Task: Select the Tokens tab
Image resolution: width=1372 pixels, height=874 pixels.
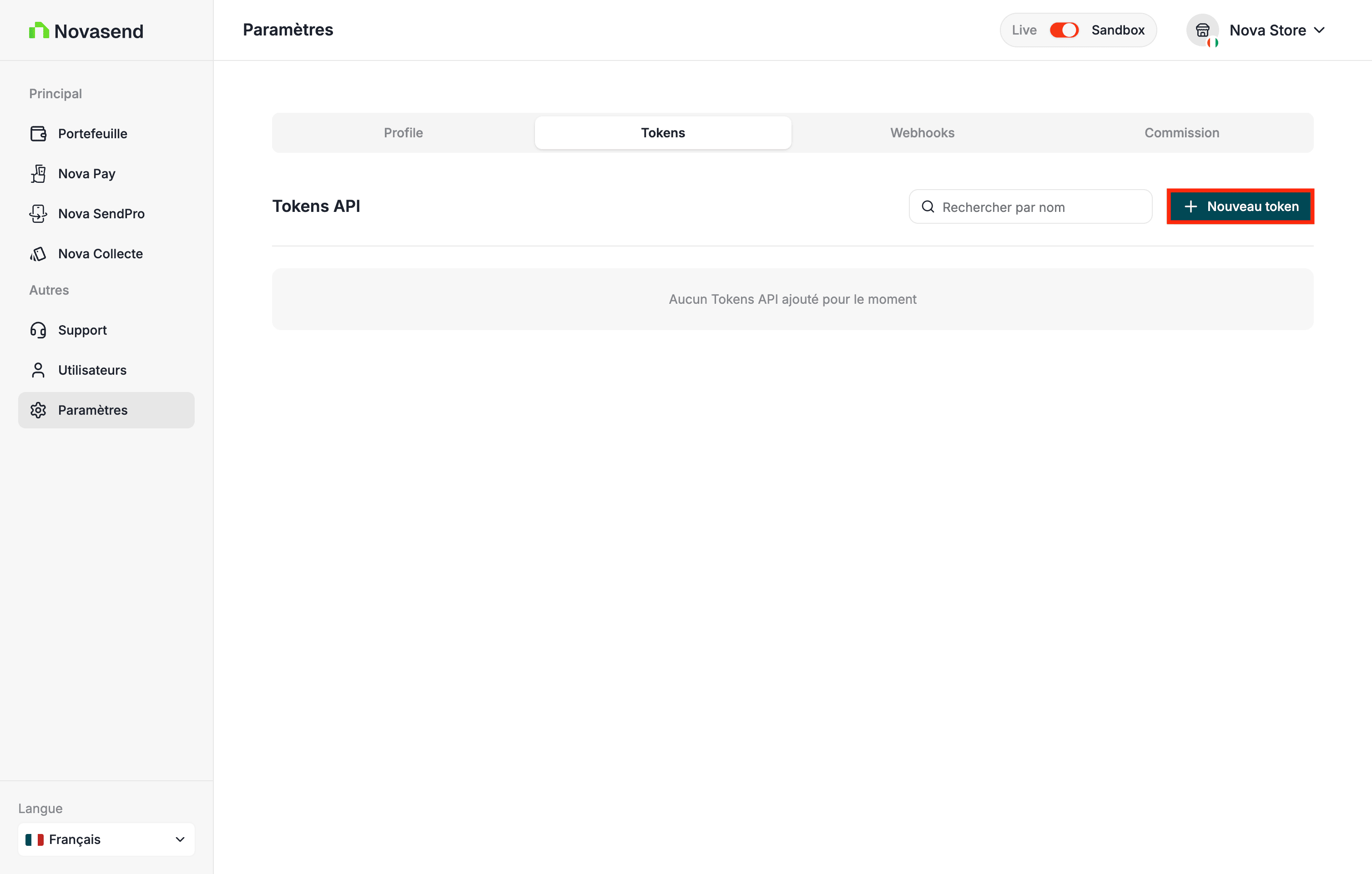Action: pos(663,133)
